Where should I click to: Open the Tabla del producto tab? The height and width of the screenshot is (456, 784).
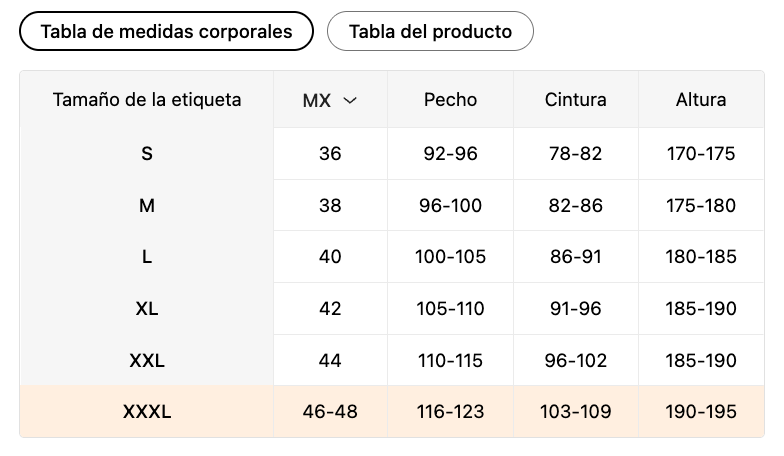[430, 31]
